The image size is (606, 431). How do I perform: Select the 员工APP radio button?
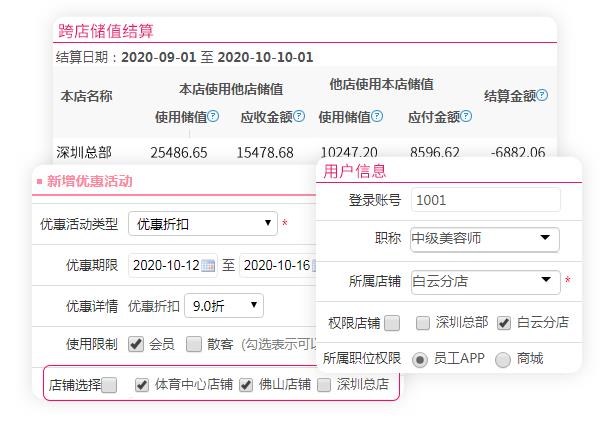click(x=419, y=358)
